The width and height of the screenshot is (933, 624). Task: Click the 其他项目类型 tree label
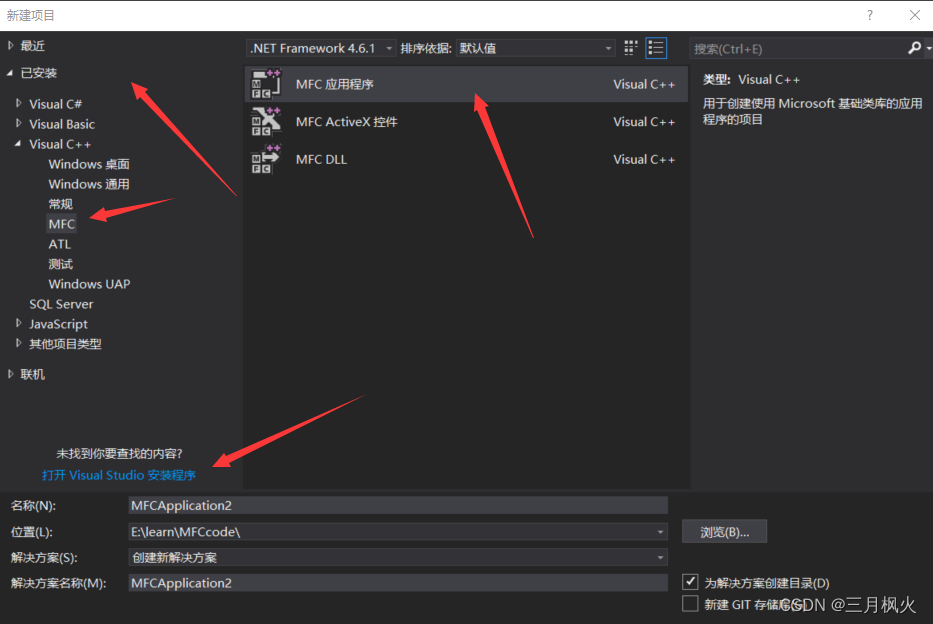coord(65,344)
